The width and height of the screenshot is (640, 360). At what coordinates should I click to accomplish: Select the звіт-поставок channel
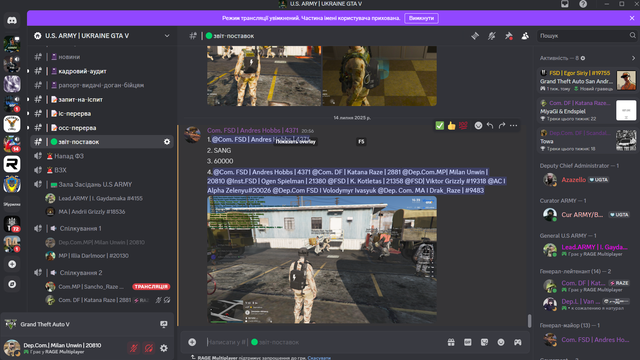(102, 142)
